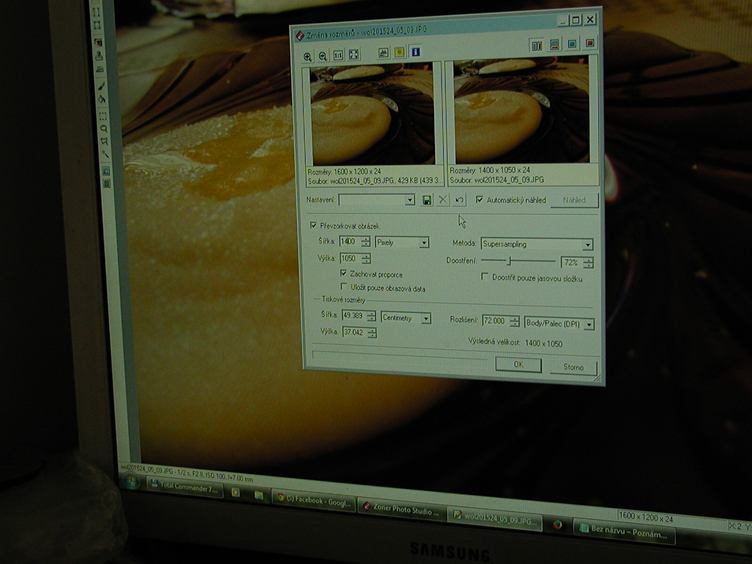This screenshot has width=752, height=564.
Task: Select the paint bucket fill tool in sidebar
Action: (102, 99)
